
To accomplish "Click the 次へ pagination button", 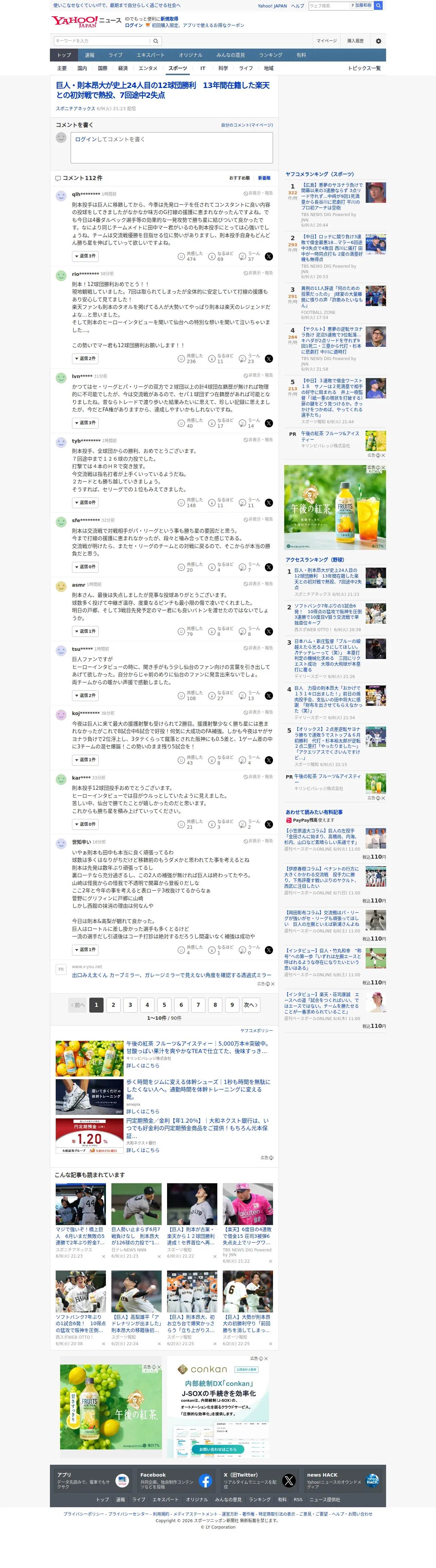I will pyautogui.click(x=251, y=1005).
